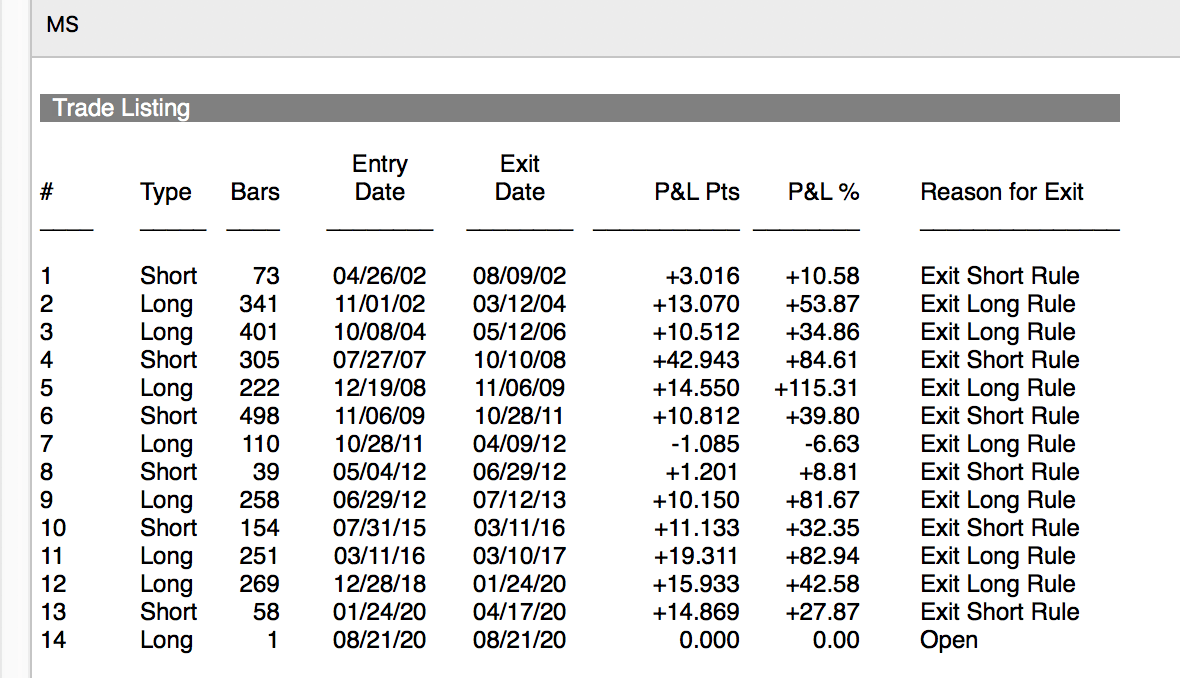This screenshot has height=678, width=1180.
Task: Select the +82.94 percent value
Action: point(823,556)
